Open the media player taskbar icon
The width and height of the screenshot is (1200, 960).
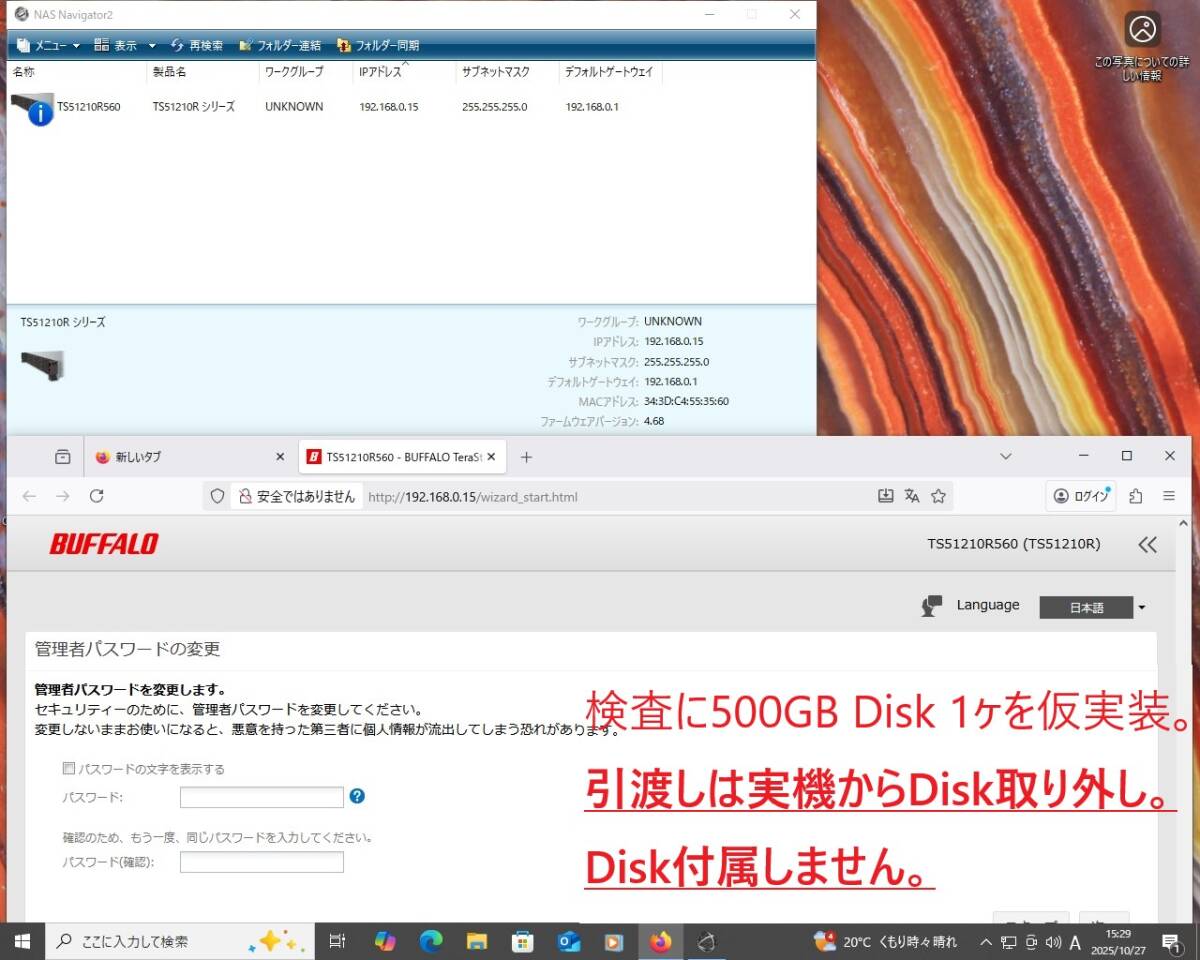click(614, 941)
